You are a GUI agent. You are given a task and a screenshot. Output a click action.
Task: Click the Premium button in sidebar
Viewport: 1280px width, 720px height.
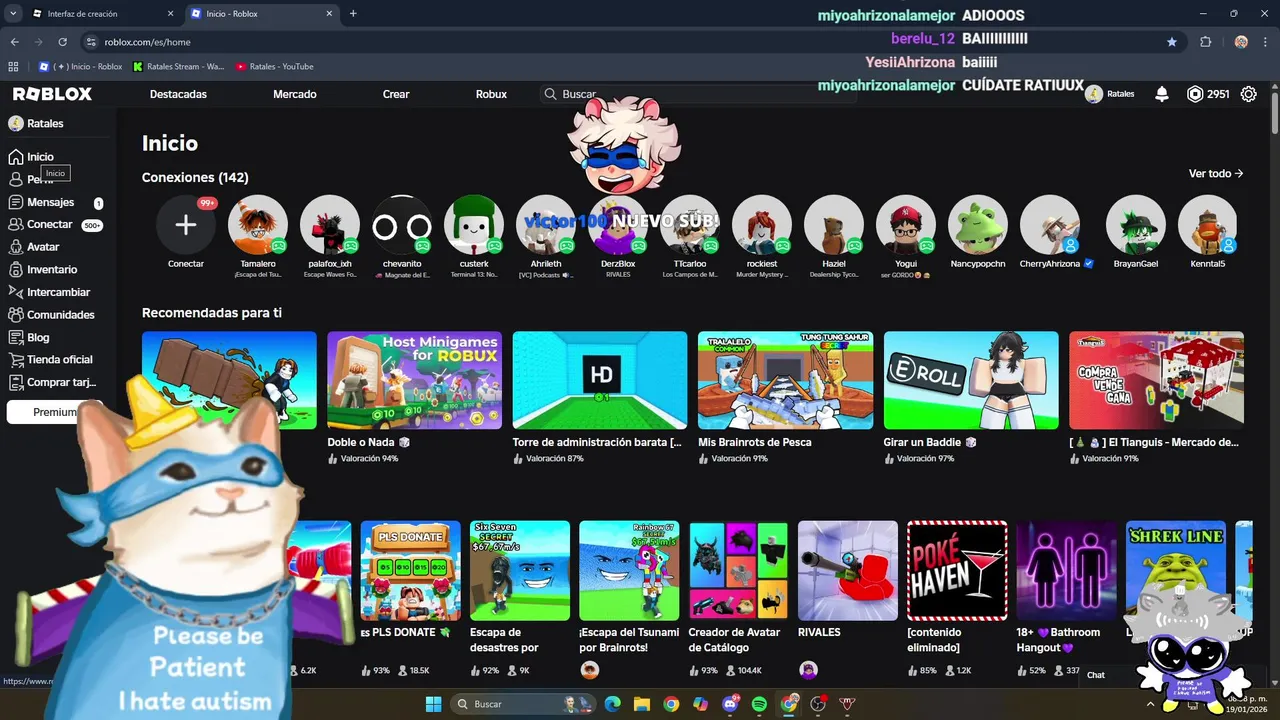[54, 412]
